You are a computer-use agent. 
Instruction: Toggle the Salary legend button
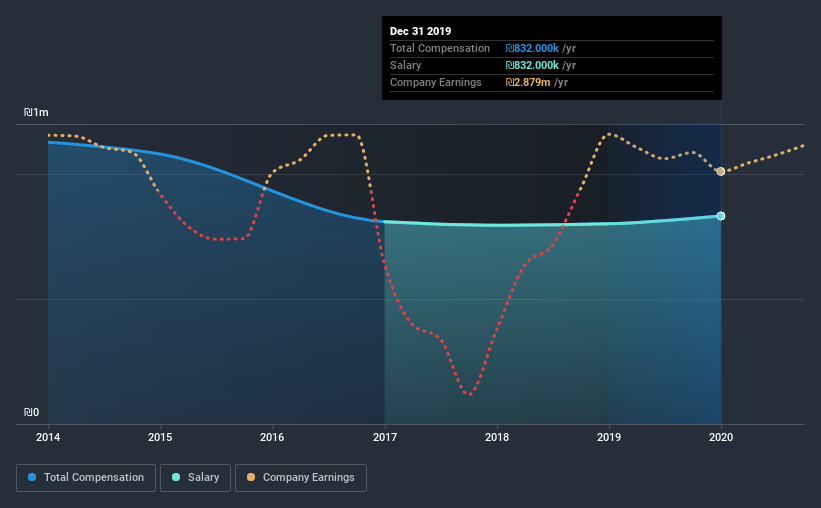coord(195,478)
